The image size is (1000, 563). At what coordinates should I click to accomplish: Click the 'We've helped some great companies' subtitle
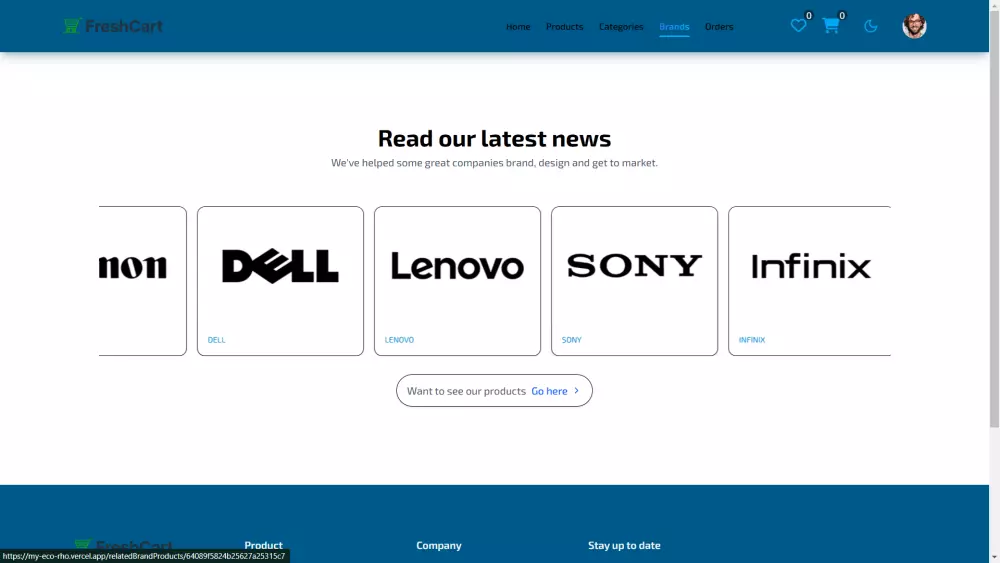(x=494, y=163)
